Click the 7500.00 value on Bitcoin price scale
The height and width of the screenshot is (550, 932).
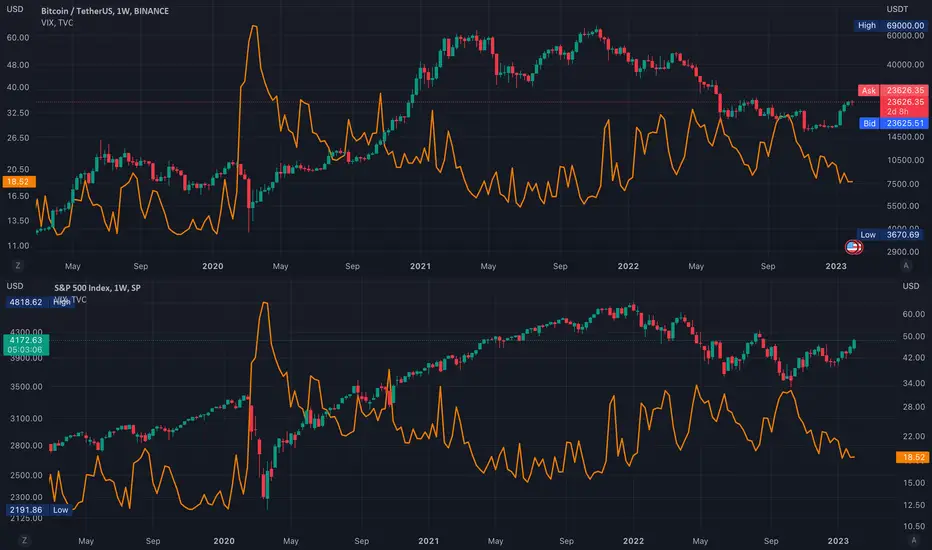903,184
